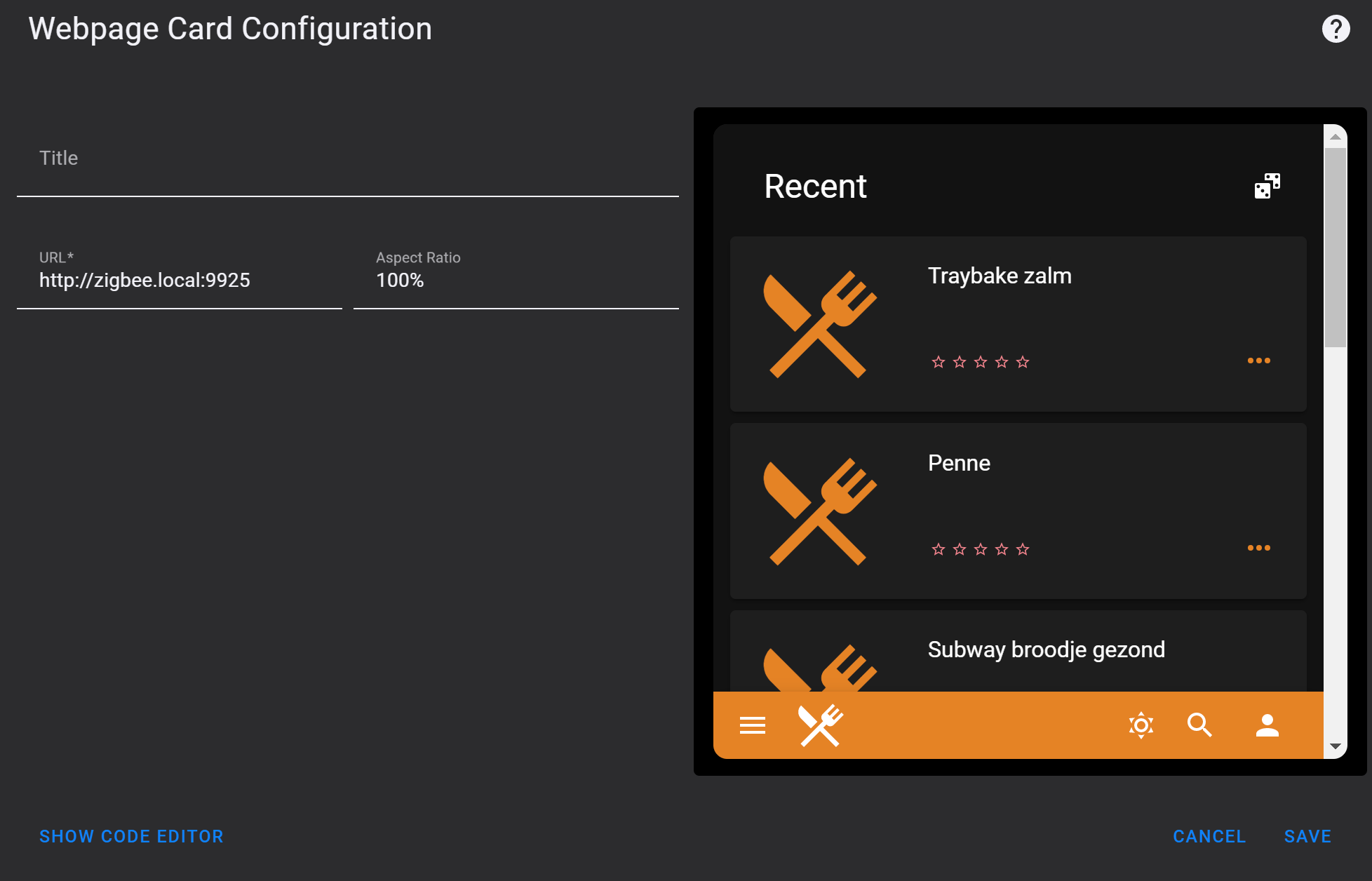This screenshot has height=881, width=1372.
Task: Click the fork and knife home logo
Action: click(820, 725)
